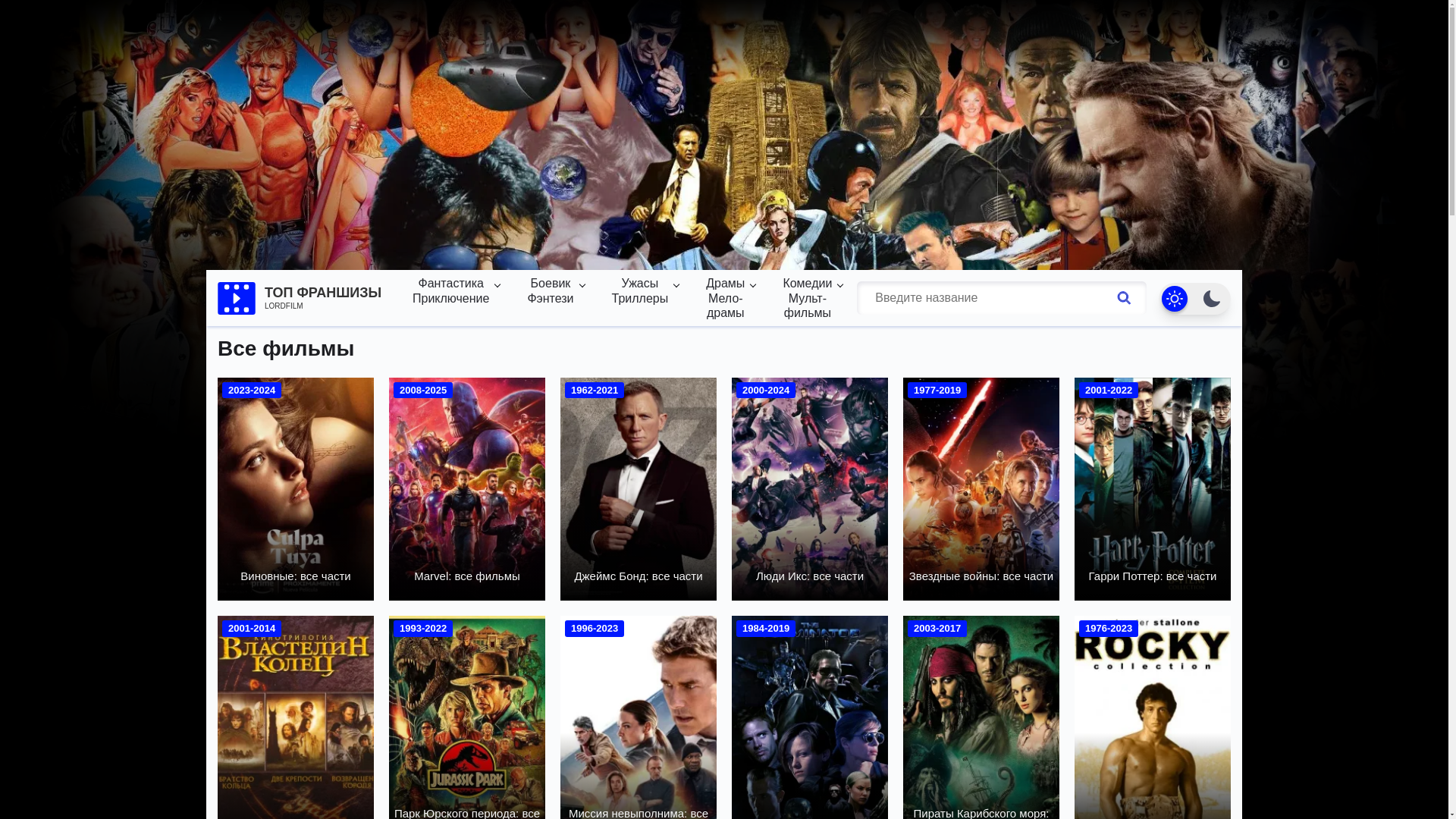Open the Гарри Поттер: все части poster
Image resolution: width=1456 pixels, height=819 pixels.
tap(1153, 489)
